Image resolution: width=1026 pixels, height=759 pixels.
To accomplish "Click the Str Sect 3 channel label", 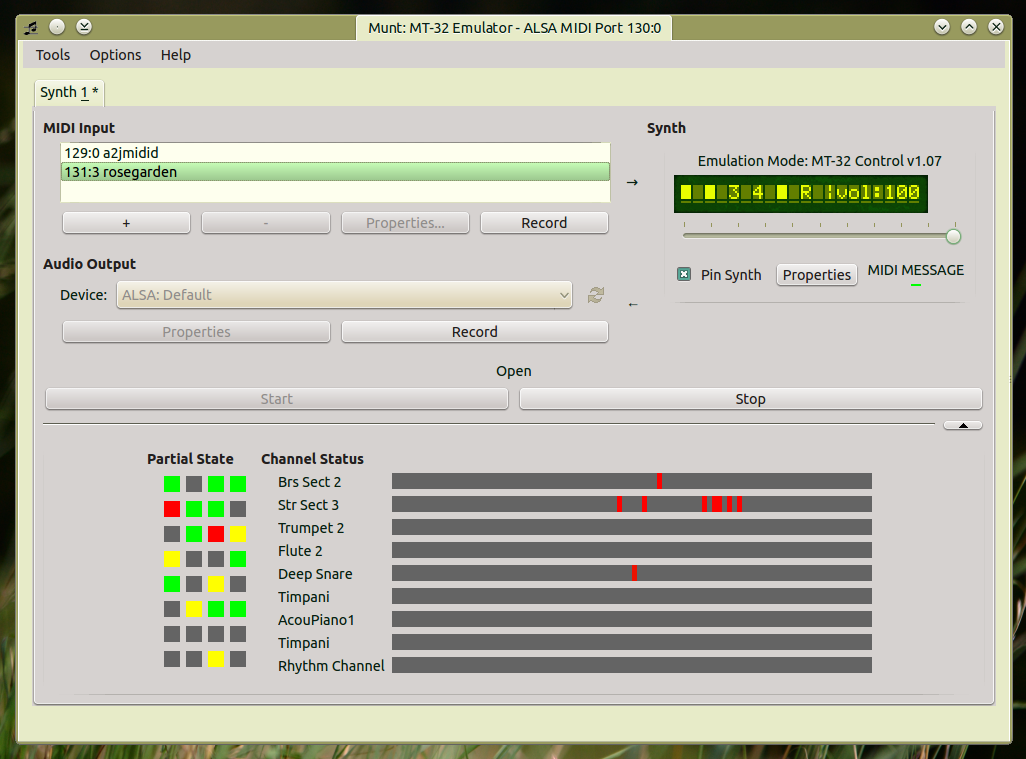I will (x=308, y=505).
